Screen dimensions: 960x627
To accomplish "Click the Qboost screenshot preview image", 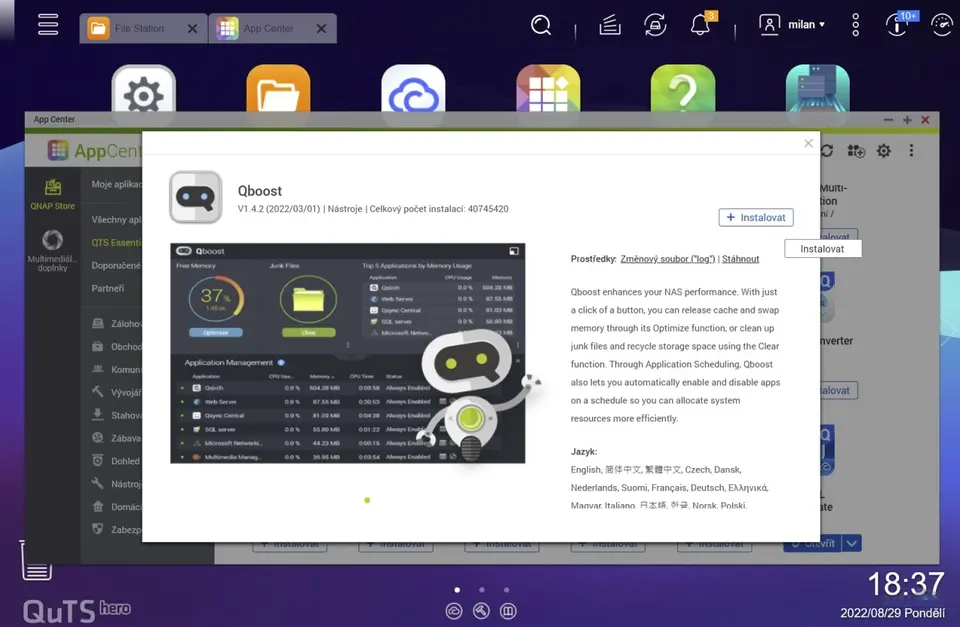I will [347, 353].
